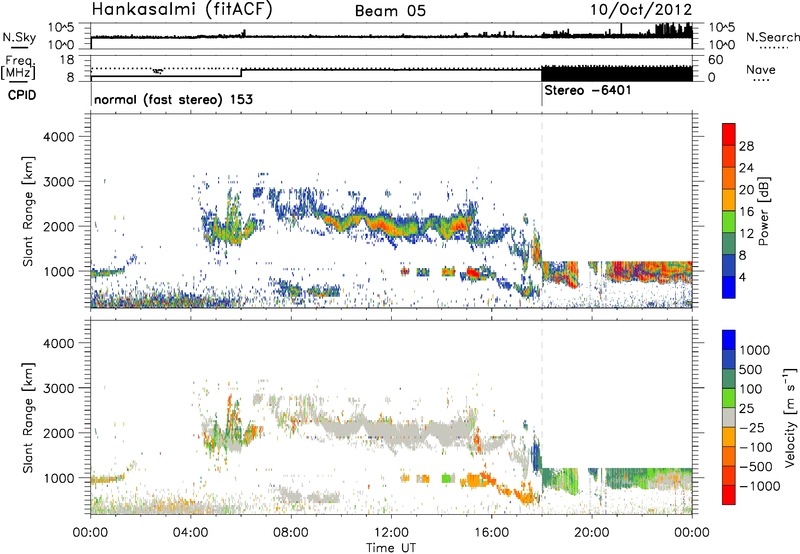Select the "Beam 05" header label
Screen dimensions: 800x554
click(390, 11)
